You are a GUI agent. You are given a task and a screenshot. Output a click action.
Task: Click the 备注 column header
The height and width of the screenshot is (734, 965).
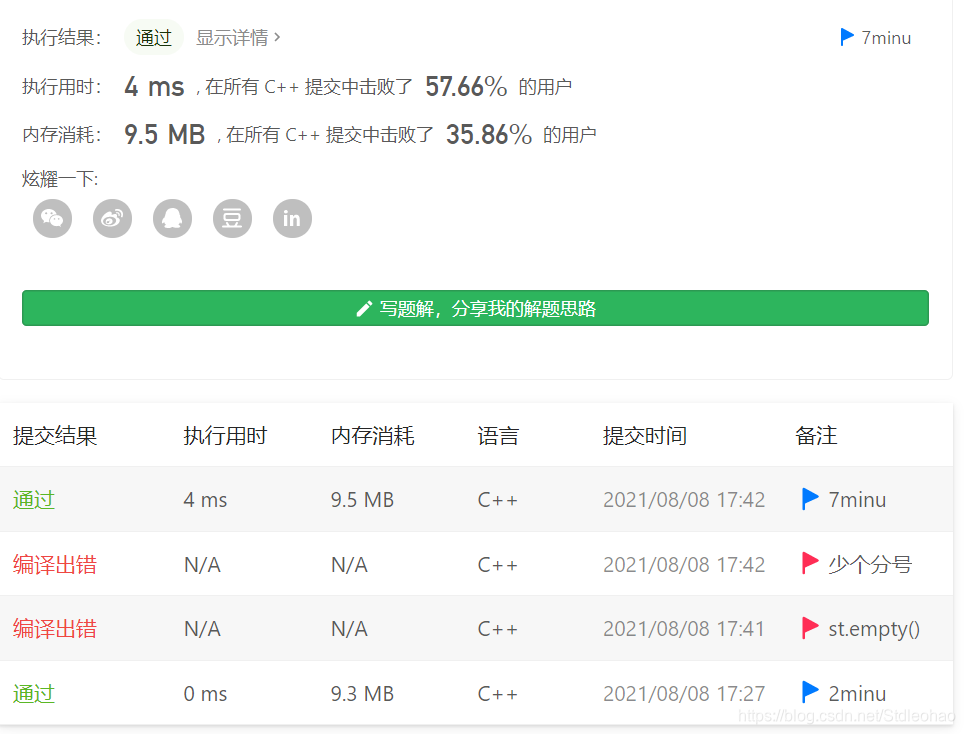click(x=816, y=436)
